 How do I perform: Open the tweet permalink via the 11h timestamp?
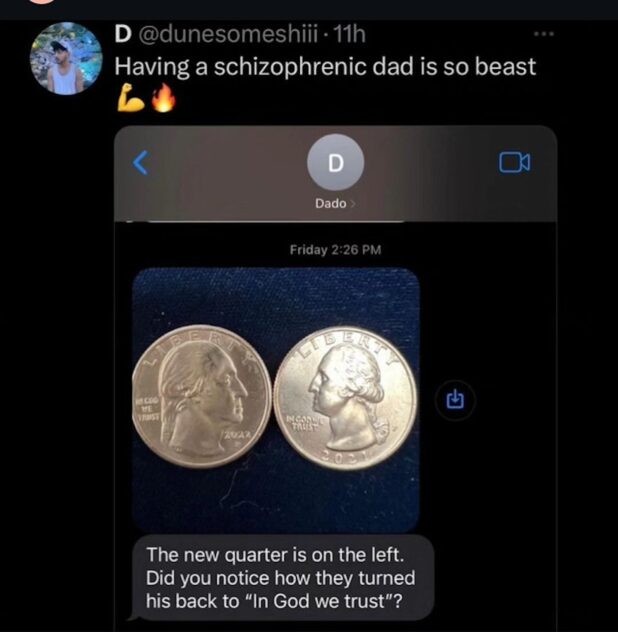pyautogui.click(x=350, y=34)
